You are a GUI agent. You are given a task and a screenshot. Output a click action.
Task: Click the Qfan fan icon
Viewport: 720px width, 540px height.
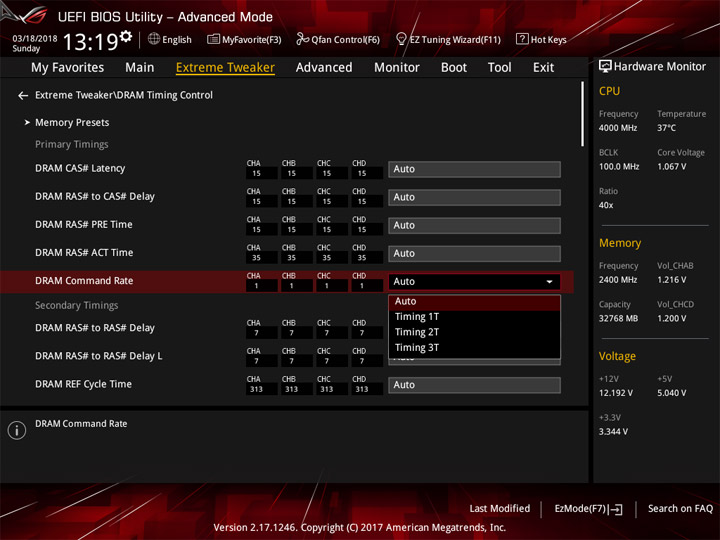pos(302,39)
